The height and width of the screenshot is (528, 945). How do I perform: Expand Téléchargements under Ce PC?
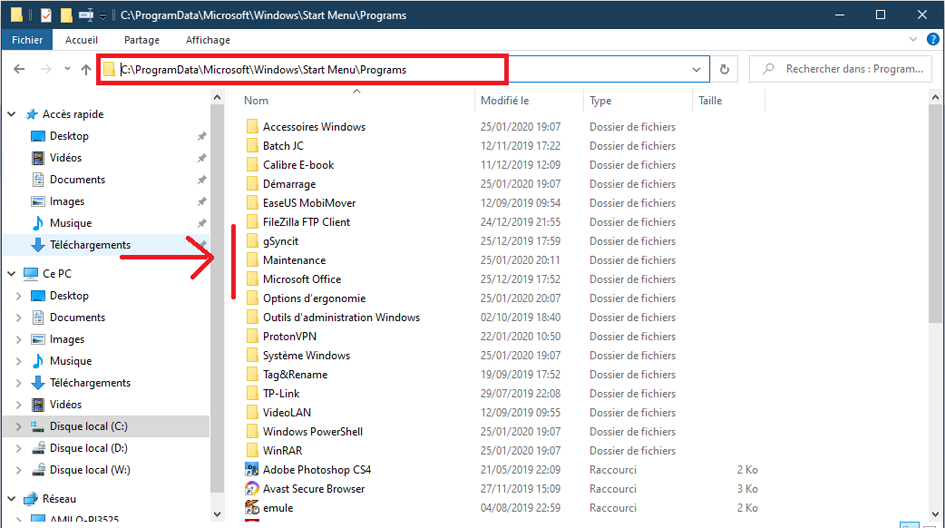pyautogui.click(x=18, y=383)
